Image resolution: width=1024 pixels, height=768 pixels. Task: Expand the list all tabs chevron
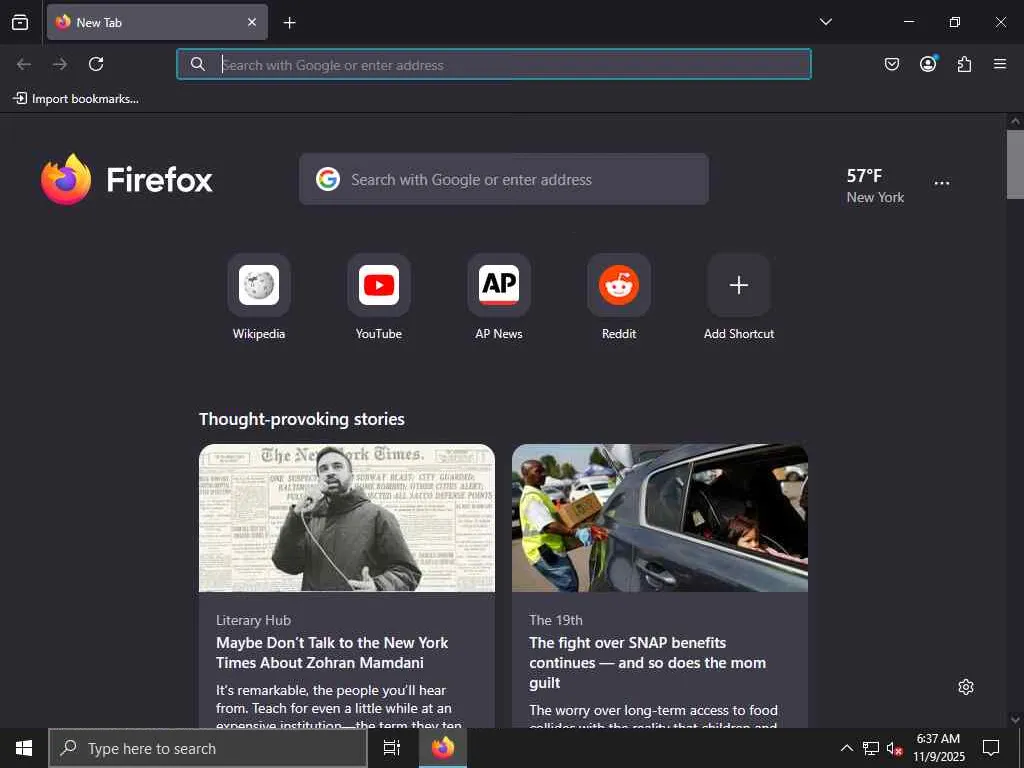tap(825, 22)
